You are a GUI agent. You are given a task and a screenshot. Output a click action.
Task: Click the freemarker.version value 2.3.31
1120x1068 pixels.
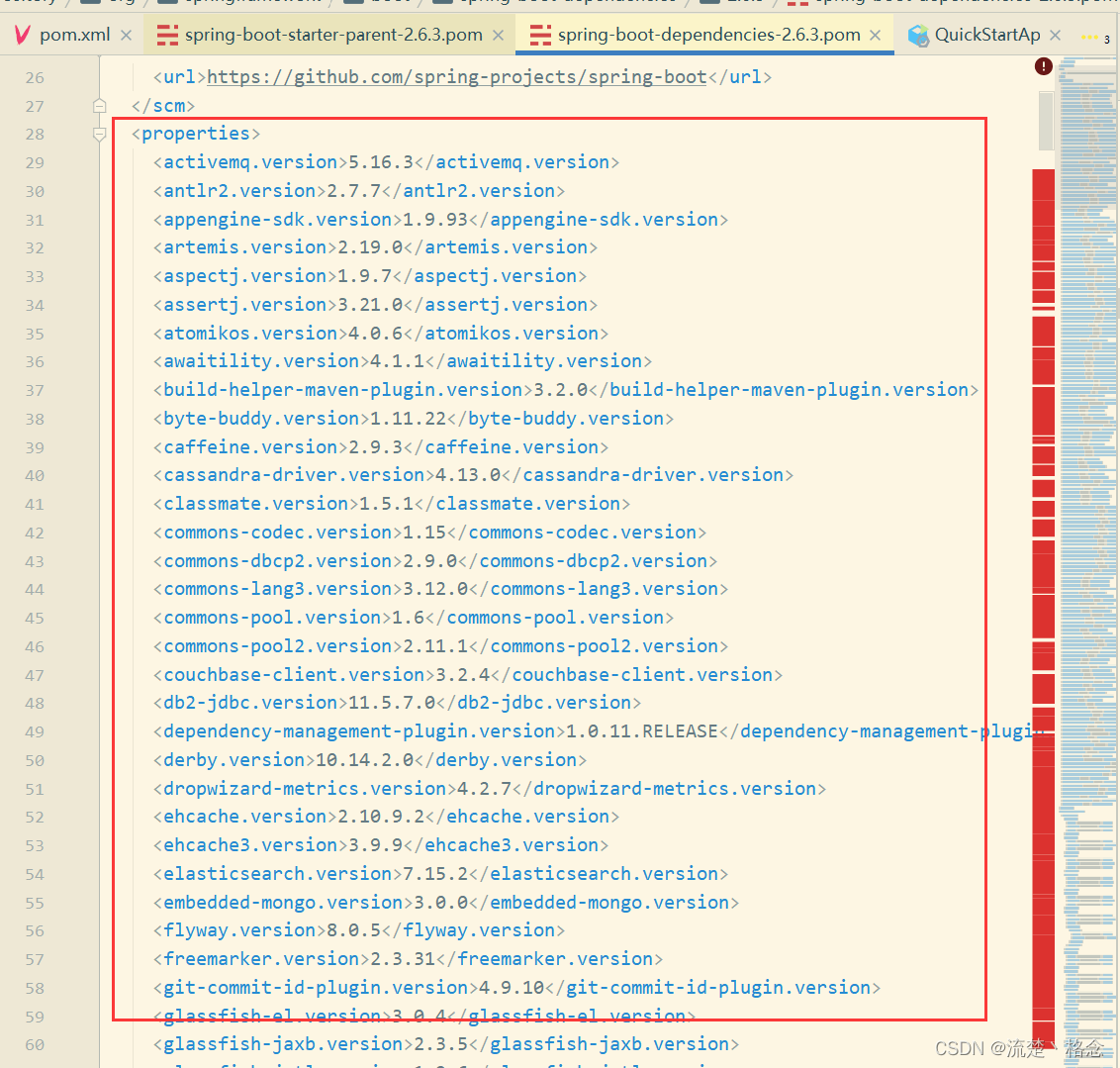point(403,957)
